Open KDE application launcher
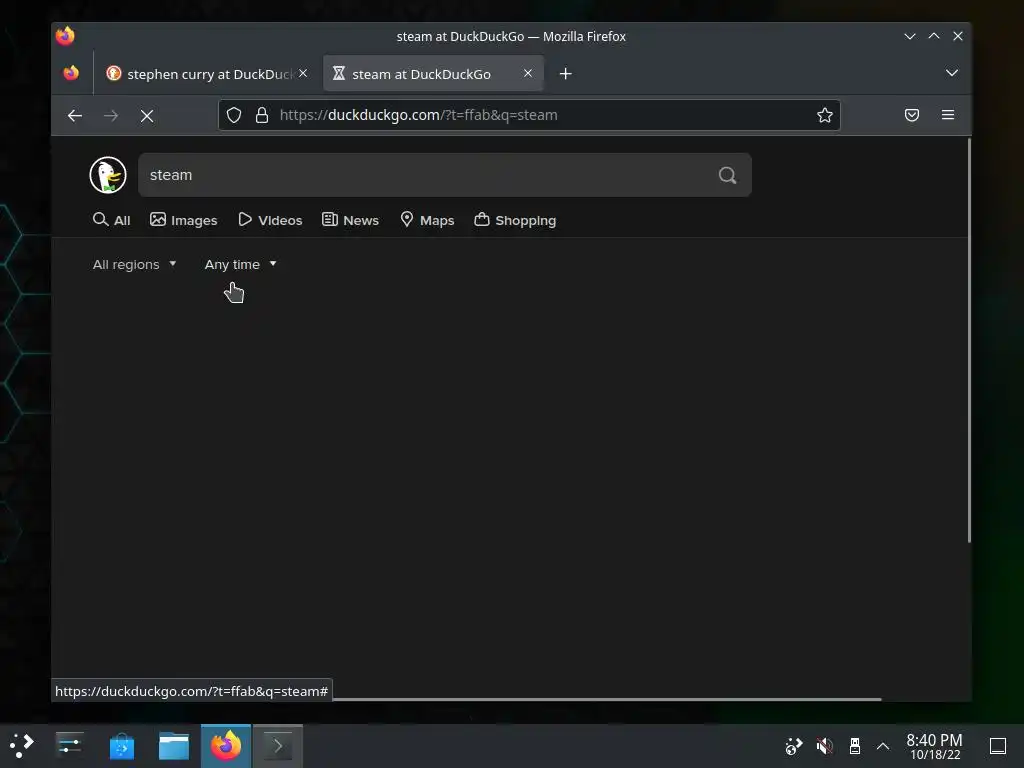This screenshot has width=1024, height=768. [x=22, y=746]
